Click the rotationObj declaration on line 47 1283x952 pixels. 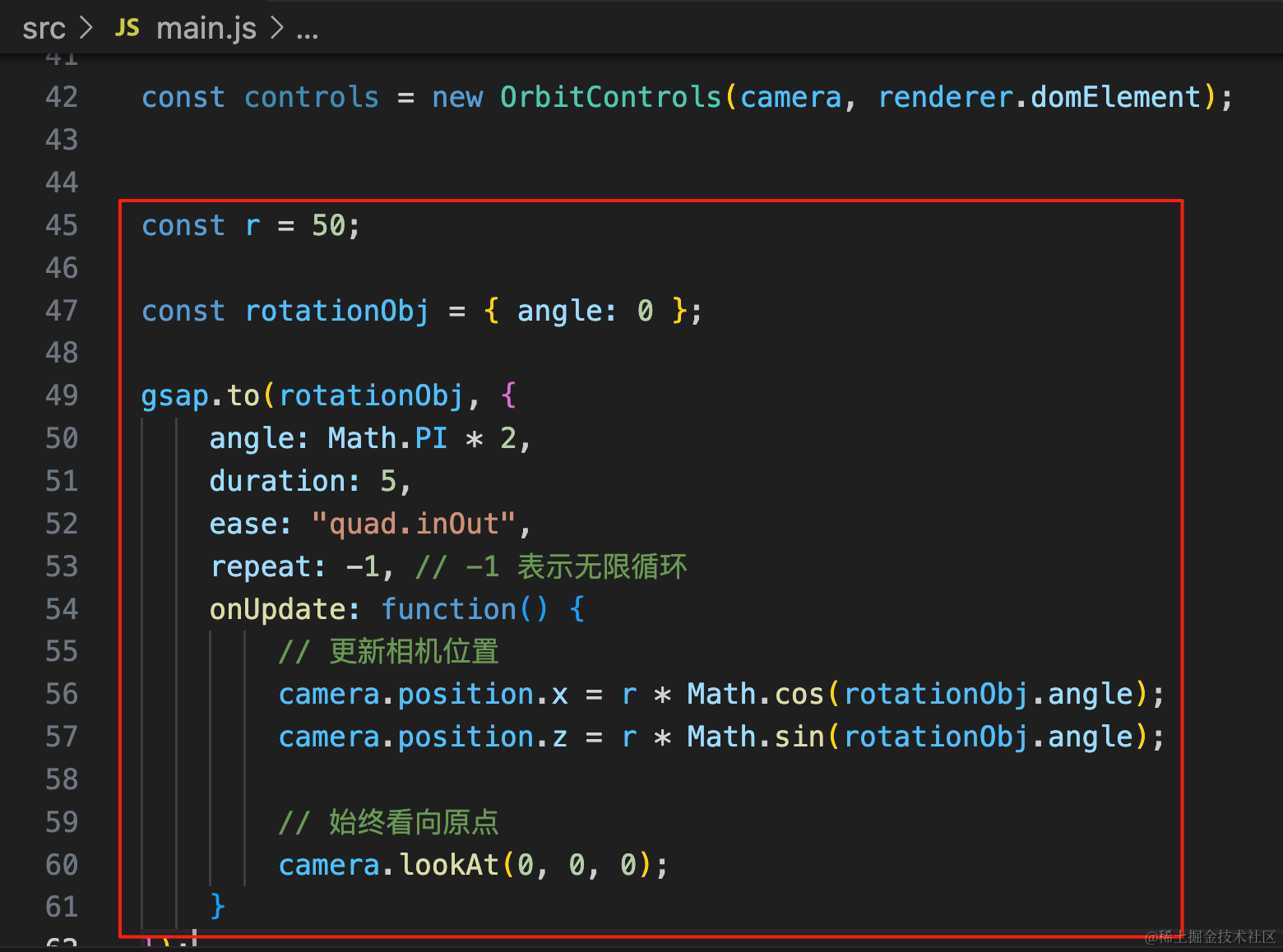337,311
